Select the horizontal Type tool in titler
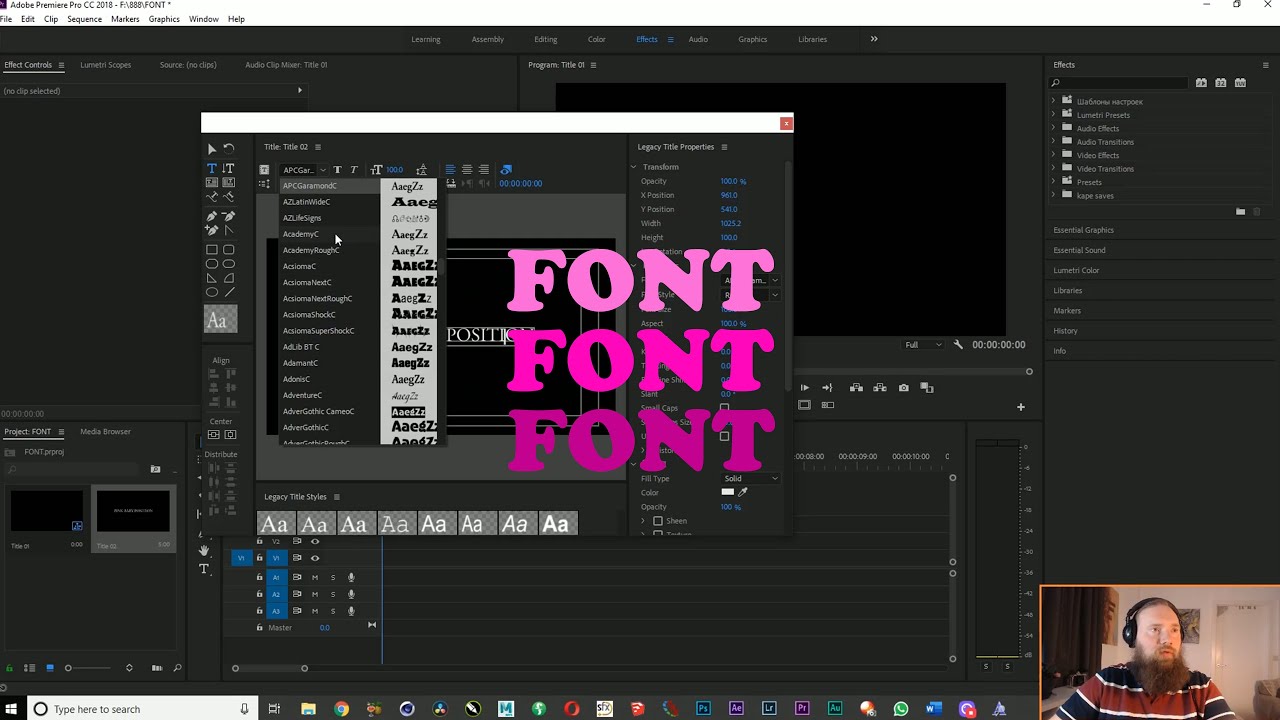1280x720 pixels. pos(212,169)
